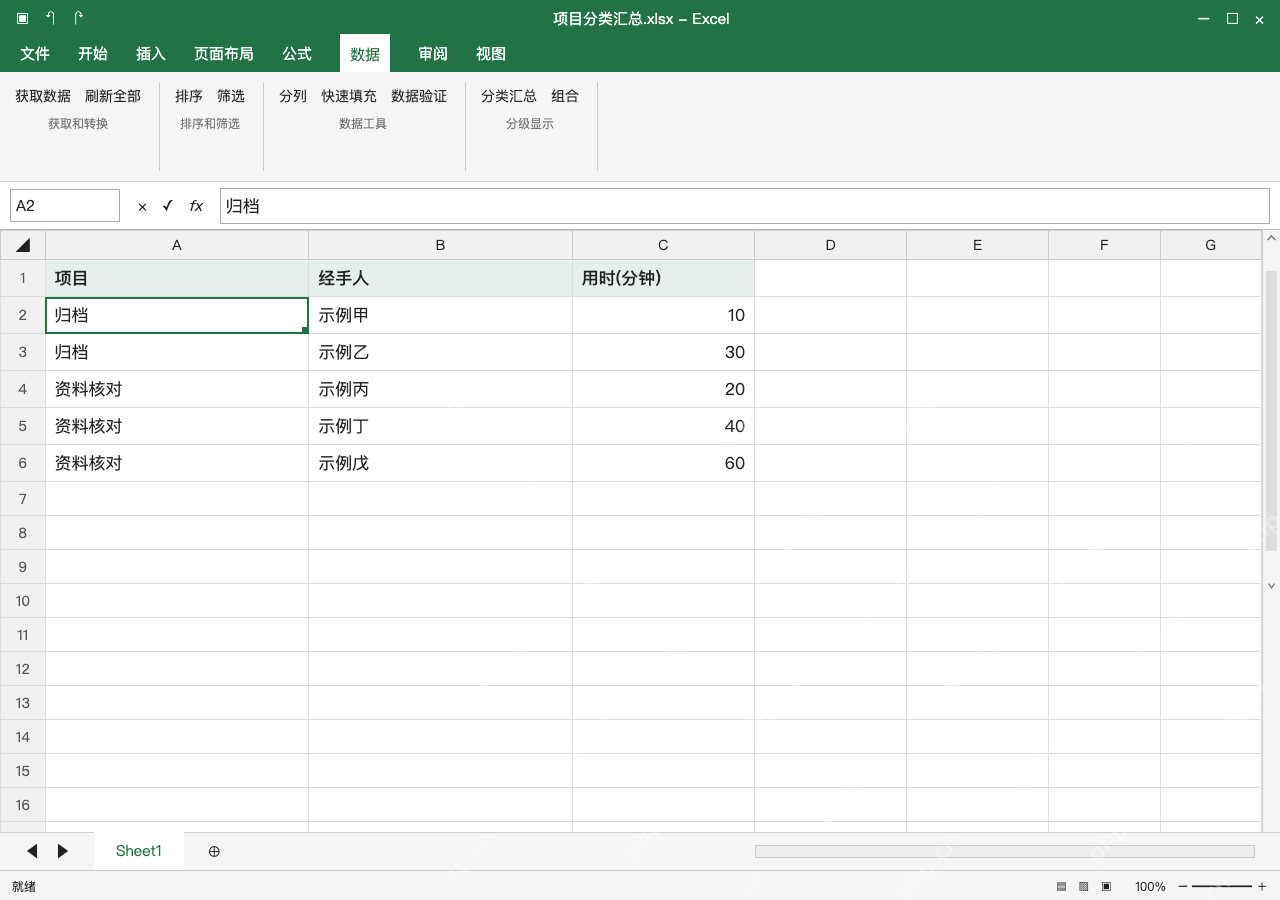The image size is (1280, 900).
Task: Click the cell with value 60
Action: (664, 463)
